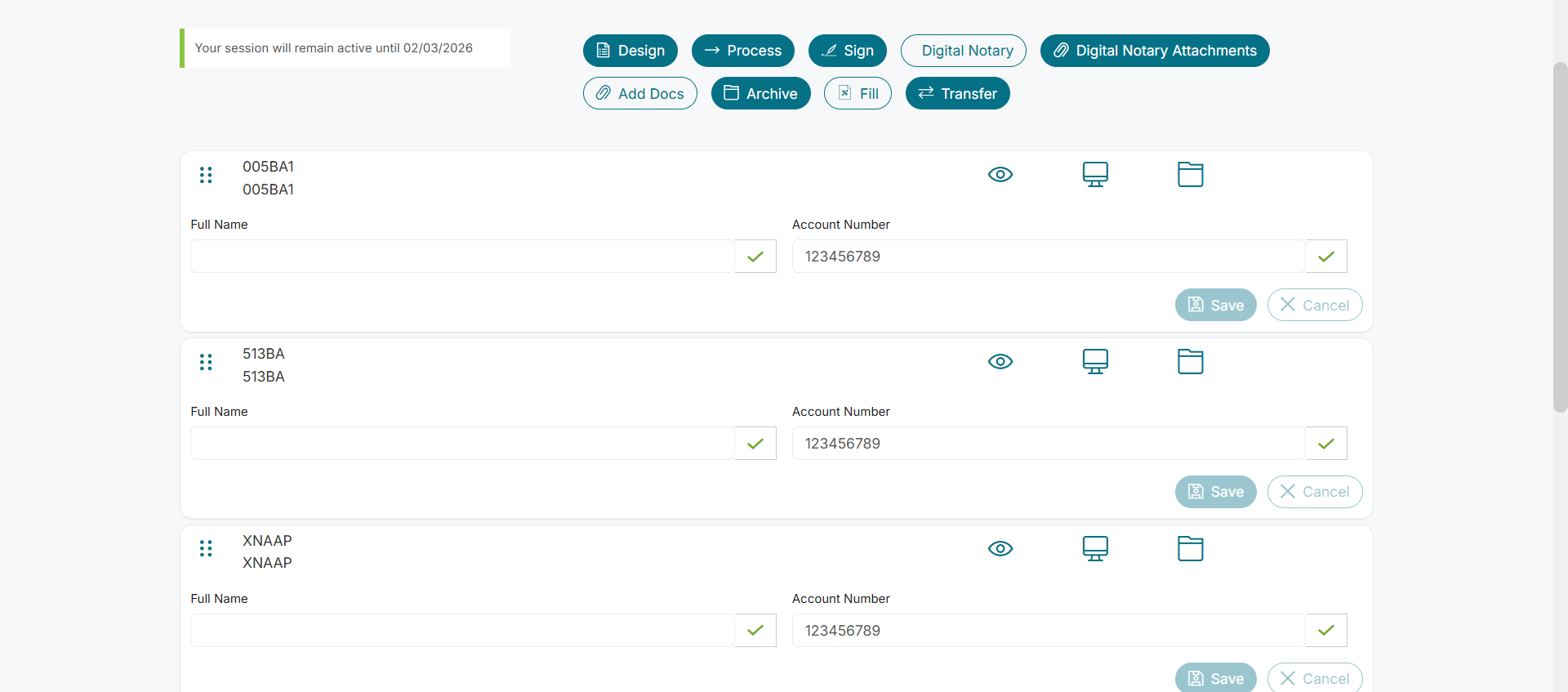Cancel edits in the 513BA card
This screenshot has height=692, width=1568.
(1314, 492)
